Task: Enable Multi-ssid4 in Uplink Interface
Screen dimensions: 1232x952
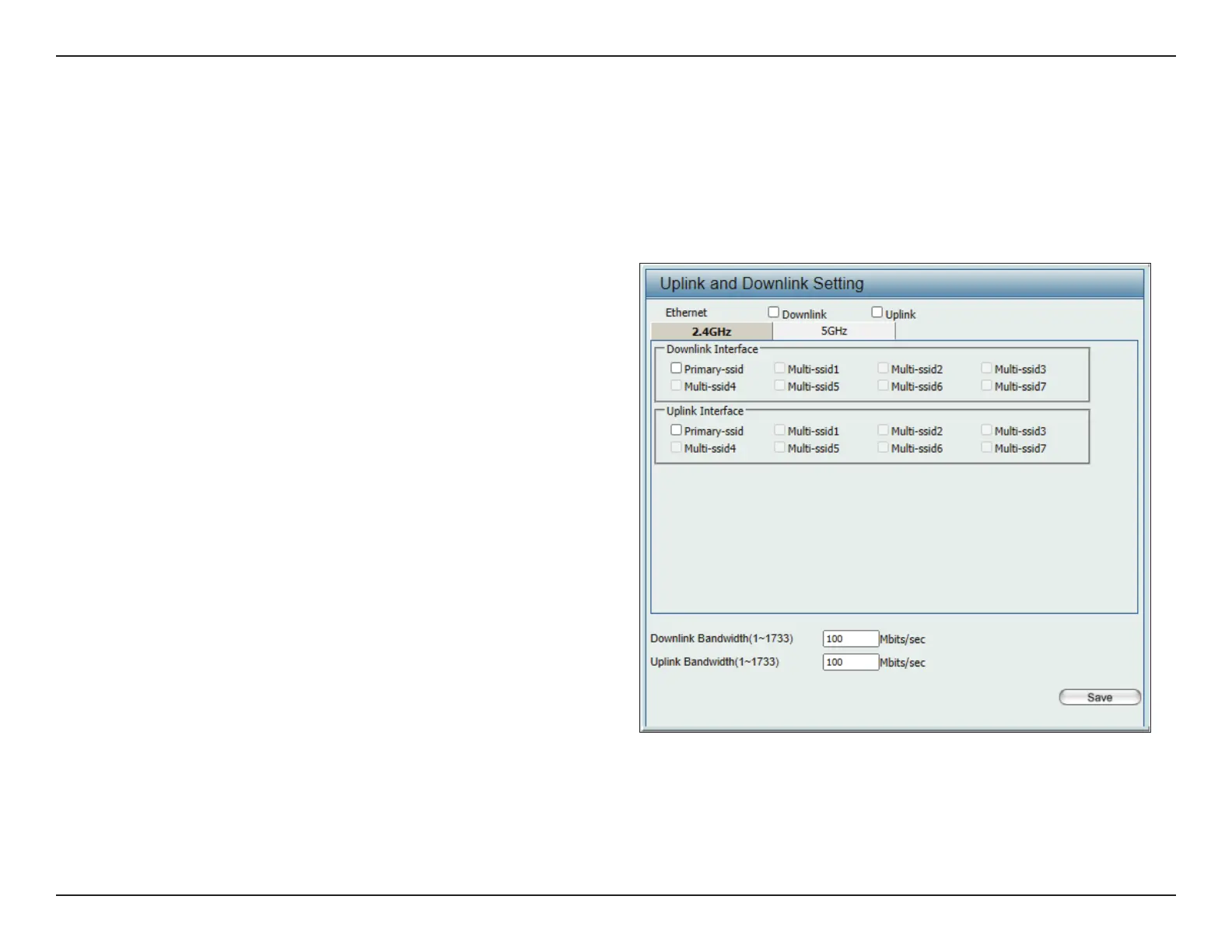Action: [x=676, y=448]
